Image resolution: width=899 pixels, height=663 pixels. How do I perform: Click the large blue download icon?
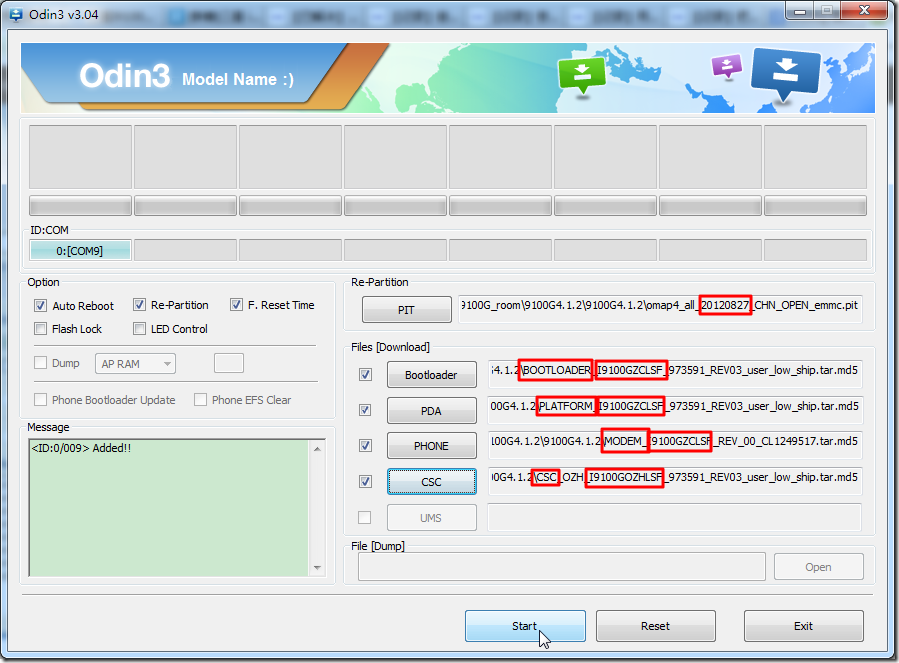(785, 72)
